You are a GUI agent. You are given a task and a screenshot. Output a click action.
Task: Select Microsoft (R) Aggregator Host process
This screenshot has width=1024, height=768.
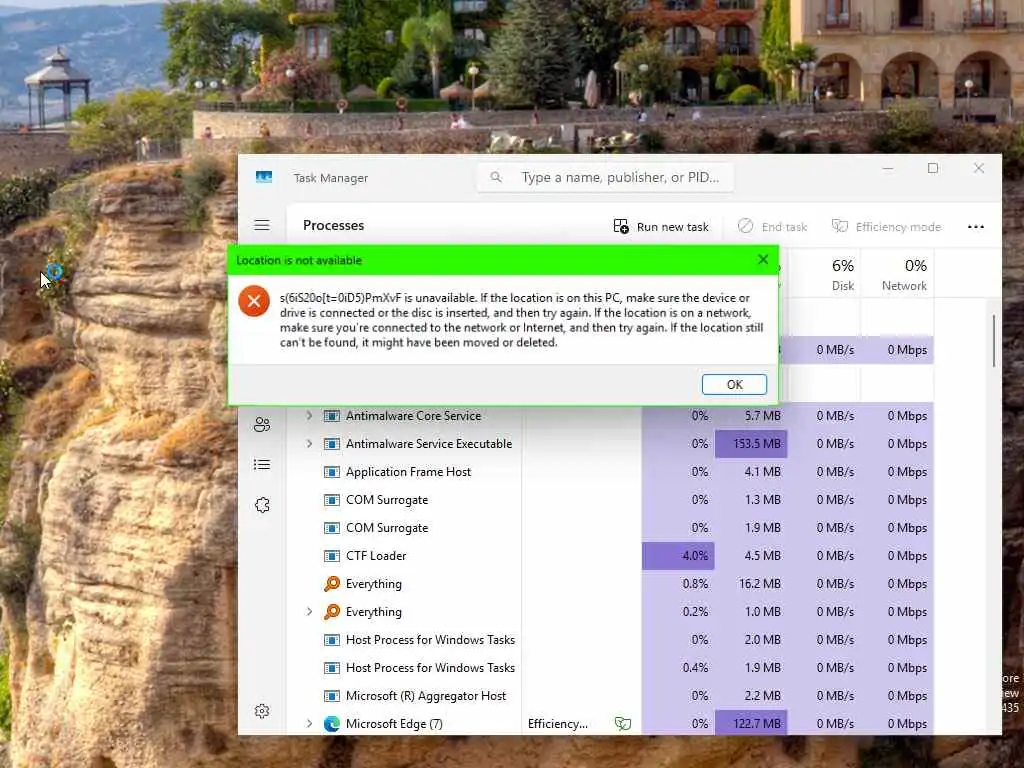426,696
